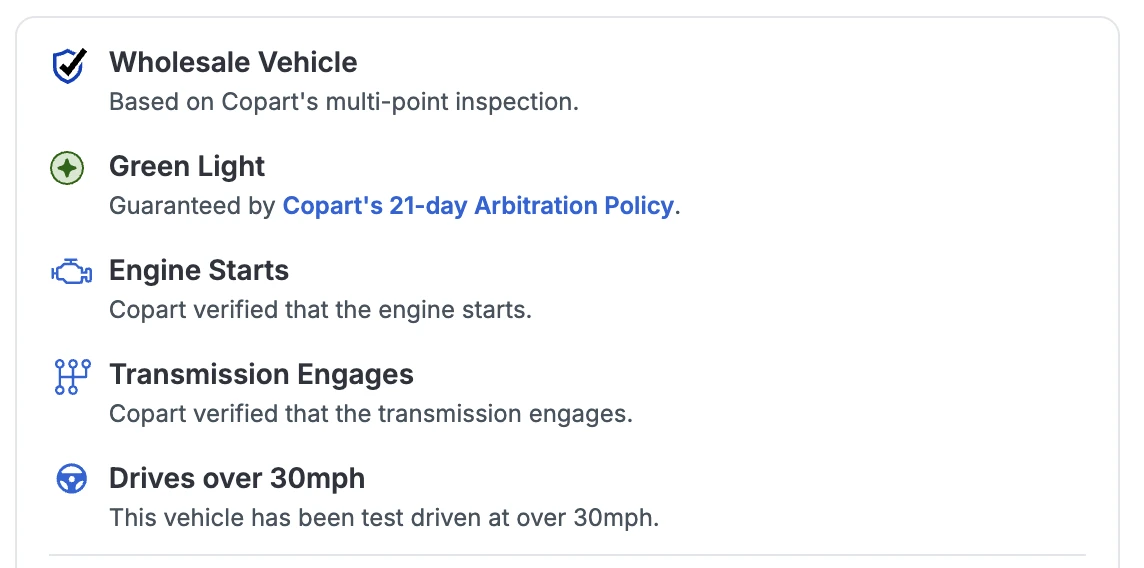Click the steering wheel icon
Image resolution: width=1144 pixels, height=568 pixels.
(70, 480)
